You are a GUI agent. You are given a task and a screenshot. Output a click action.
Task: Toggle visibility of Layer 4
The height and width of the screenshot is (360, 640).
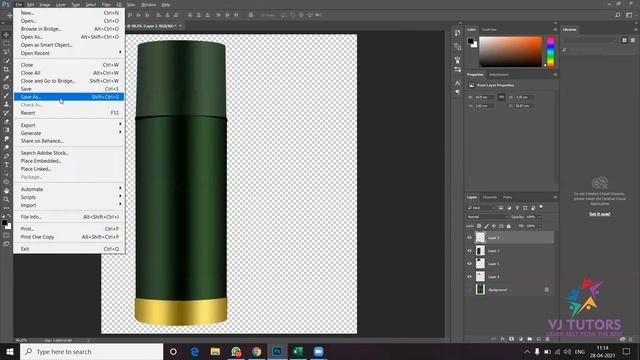point(469,277)
